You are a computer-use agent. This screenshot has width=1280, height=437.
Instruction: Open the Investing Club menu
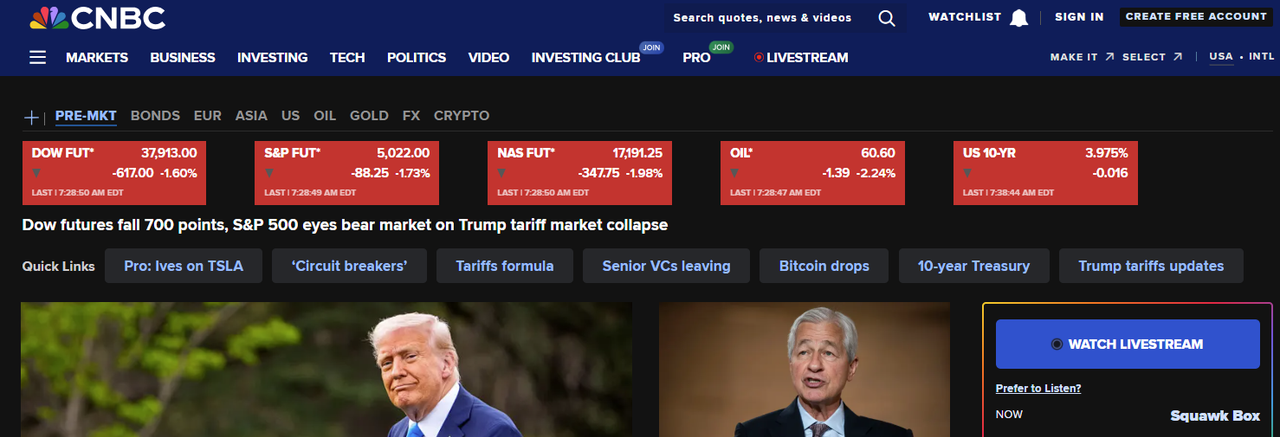tap(586, 57)
